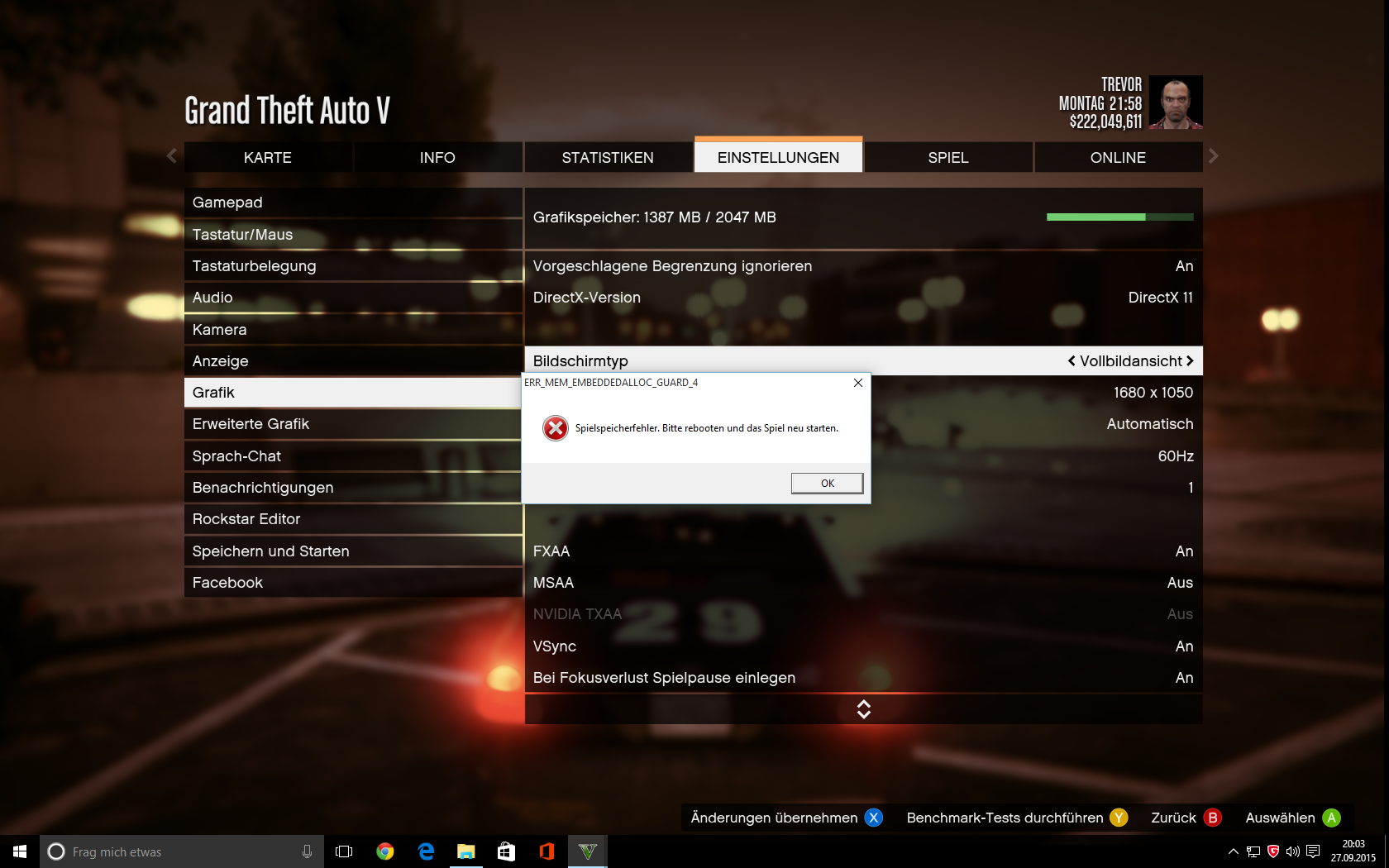Select the Grafik settings category
1389x868 pixels.
click(353, 393)
